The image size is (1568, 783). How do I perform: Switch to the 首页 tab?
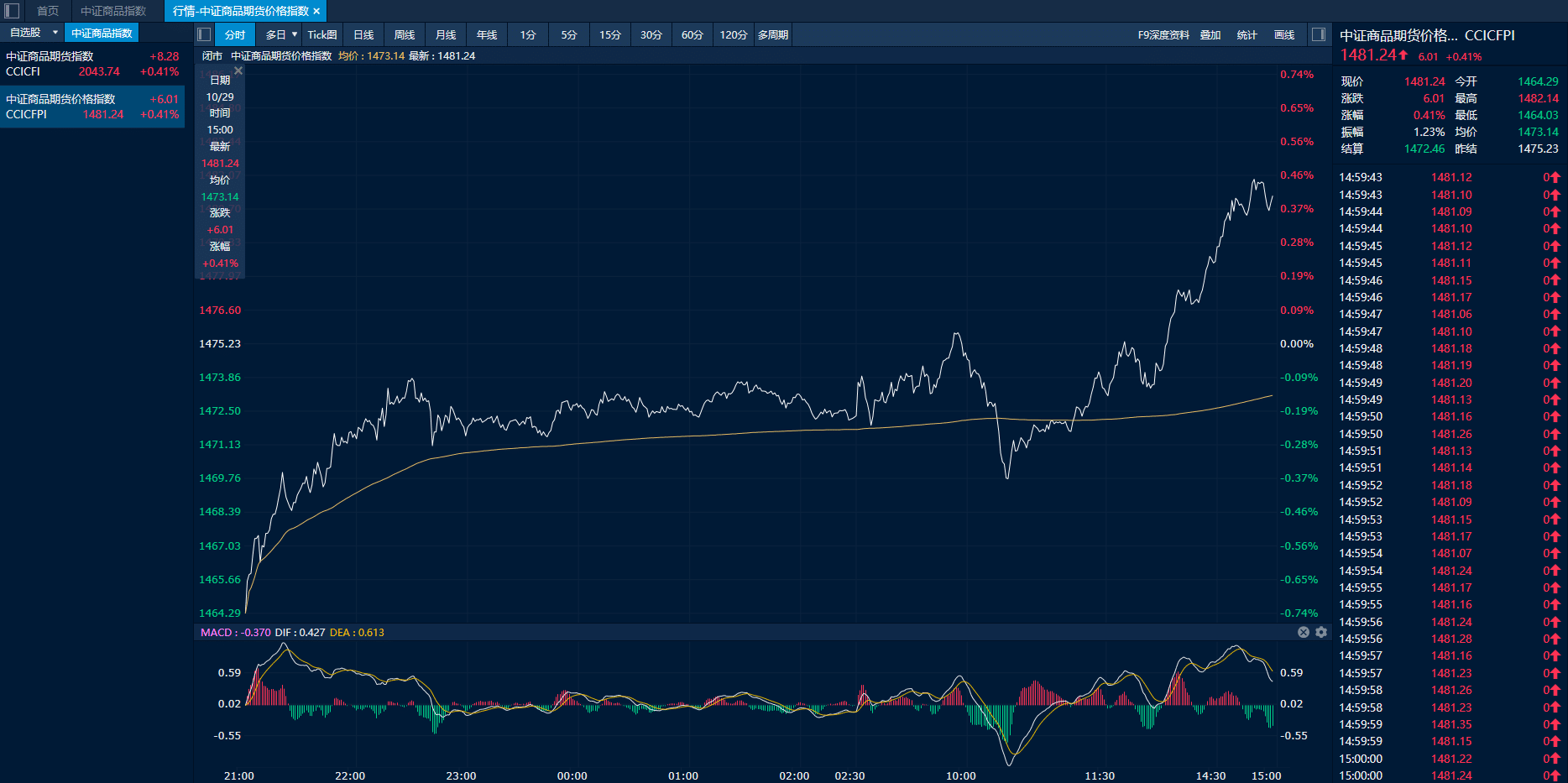pos(48,11)
